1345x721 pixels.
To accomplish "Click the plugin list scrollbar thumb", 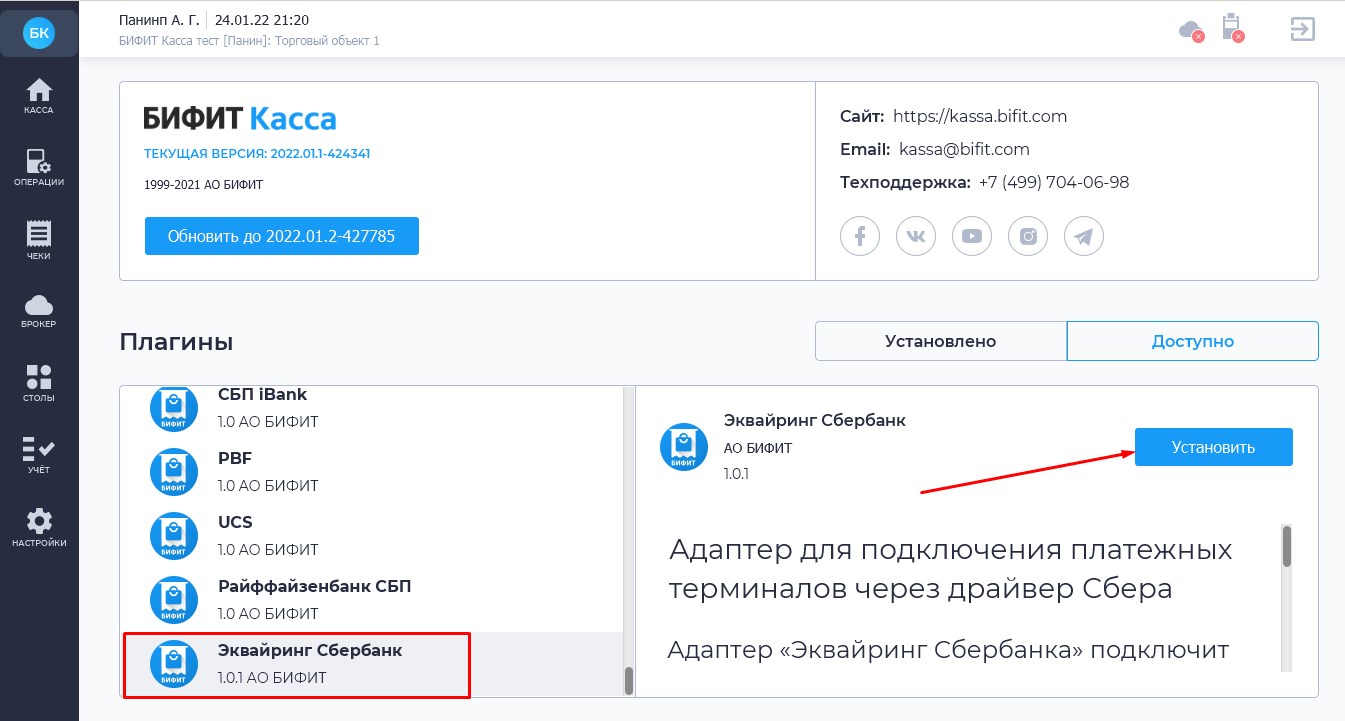I will pyautogui.click(x=629, y=681).
